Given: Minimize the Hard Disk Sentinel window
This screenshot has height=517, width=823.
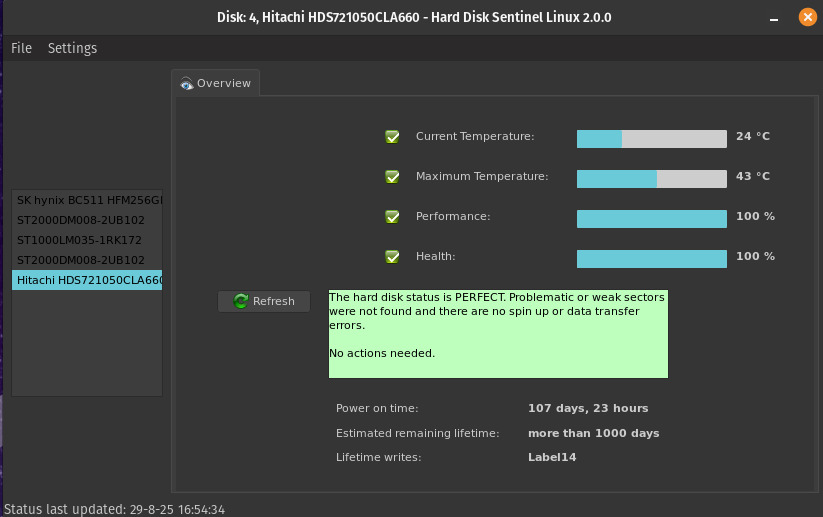Looking at the screenshot, I should pyautogui.click(x=776, y=17).
